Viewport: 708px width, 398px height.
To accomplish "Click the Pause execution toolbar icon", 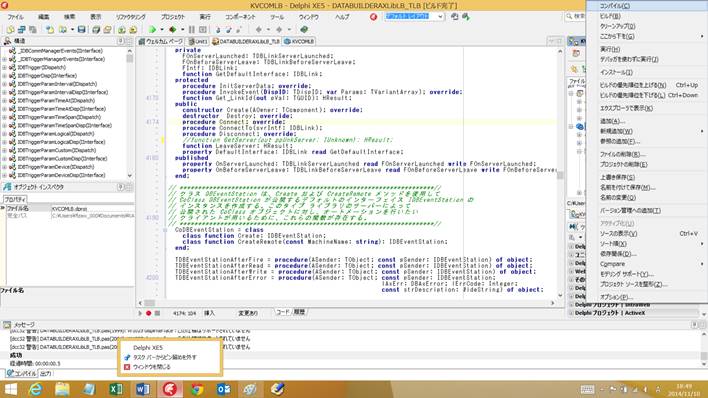I will (191, 30).
